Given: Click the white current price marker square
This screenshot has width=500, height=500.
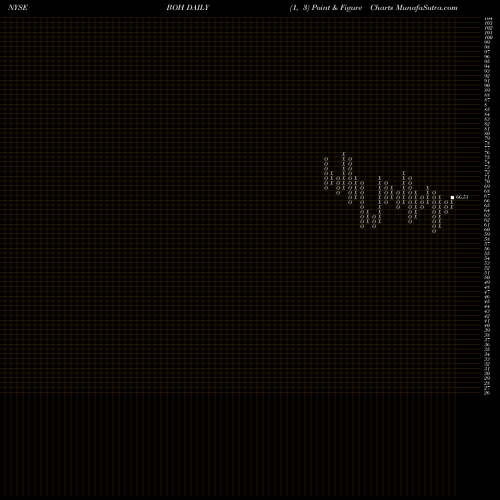Looking at the screenshot, I should 452,197.
